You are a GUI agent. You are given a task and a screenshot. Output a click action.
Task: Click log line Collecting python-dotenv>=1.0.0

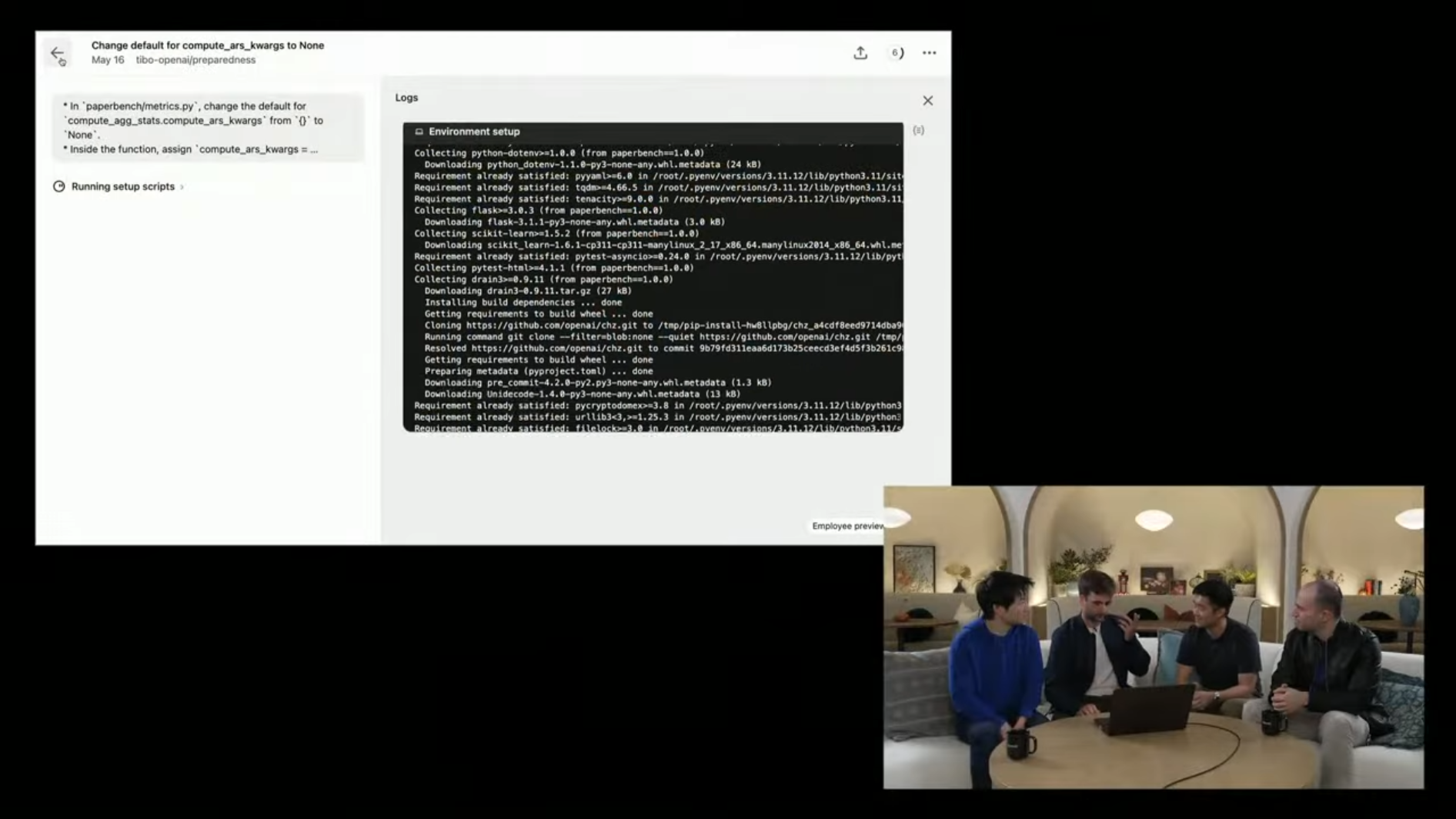click(x=559, y=153)
